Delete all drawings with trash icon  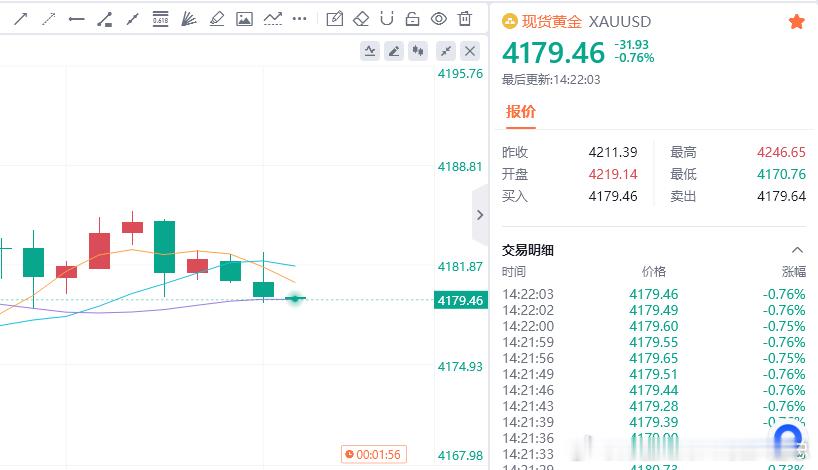click(x=464, y=19)
